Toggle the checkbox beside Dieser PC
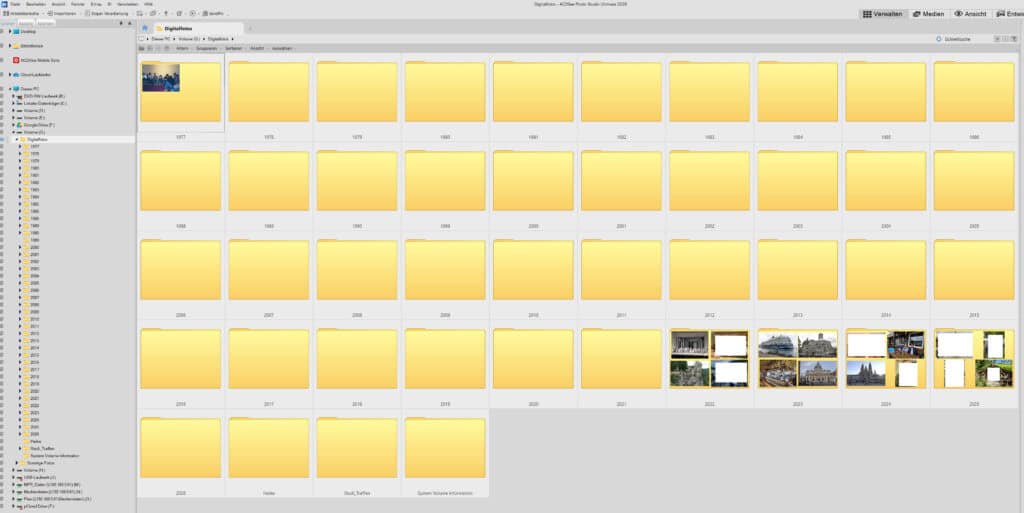Image resolution: width=1024 pixels, height=513 pixels. click(3, 88)
